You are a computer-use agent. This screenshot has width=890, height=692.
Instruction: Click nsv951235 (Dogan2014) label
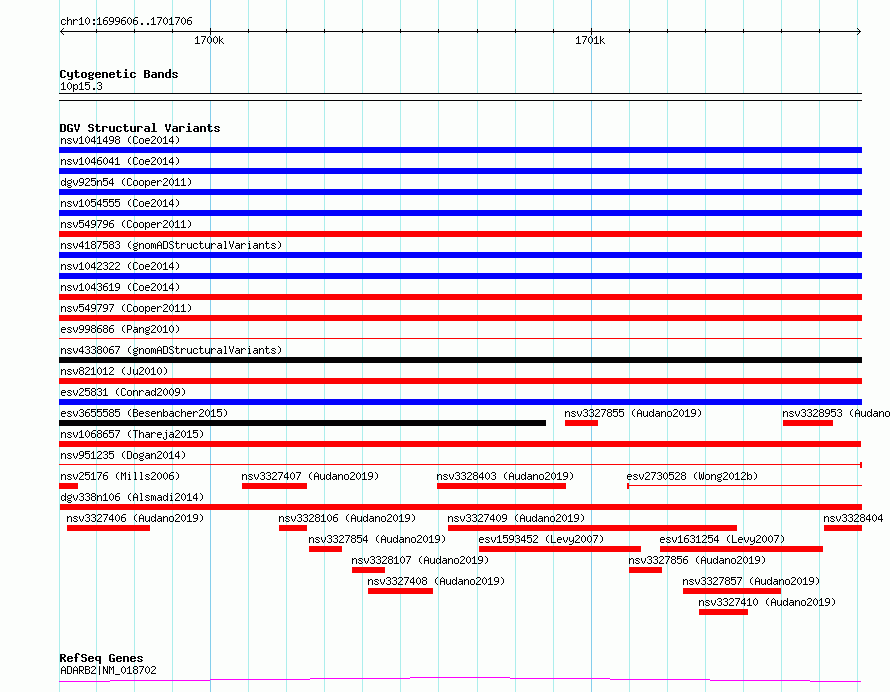coord(123,455)
